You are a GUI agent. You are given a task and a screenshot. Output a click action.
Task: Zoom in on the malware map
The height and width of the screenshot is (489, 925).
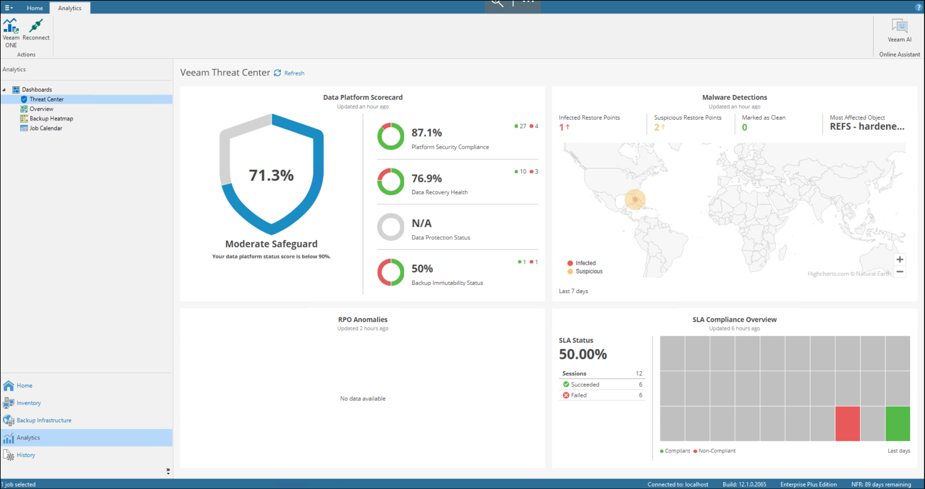pyautogui.click(x=900, y=260)
